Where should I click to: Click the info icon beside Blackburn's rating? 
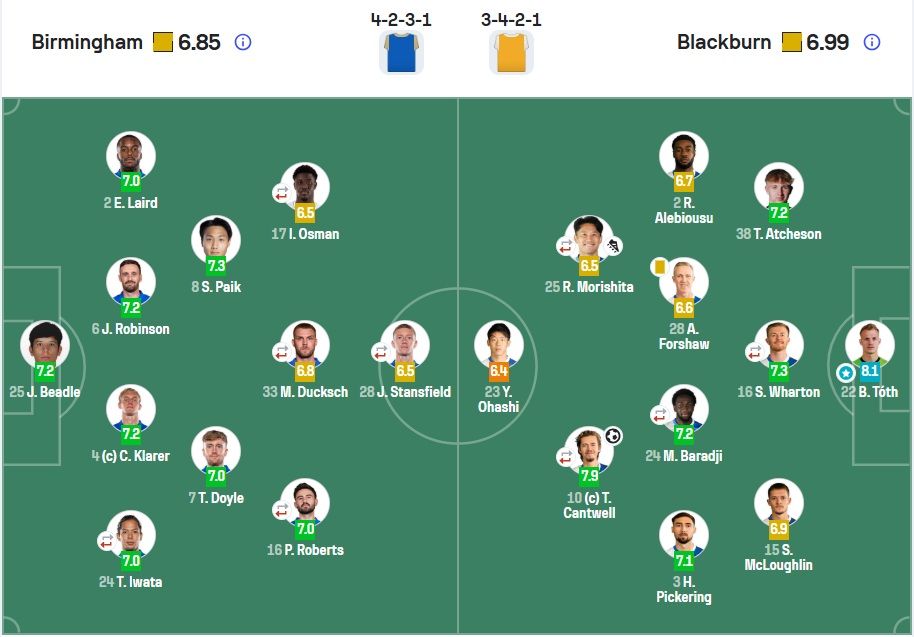tap(871, 42)
